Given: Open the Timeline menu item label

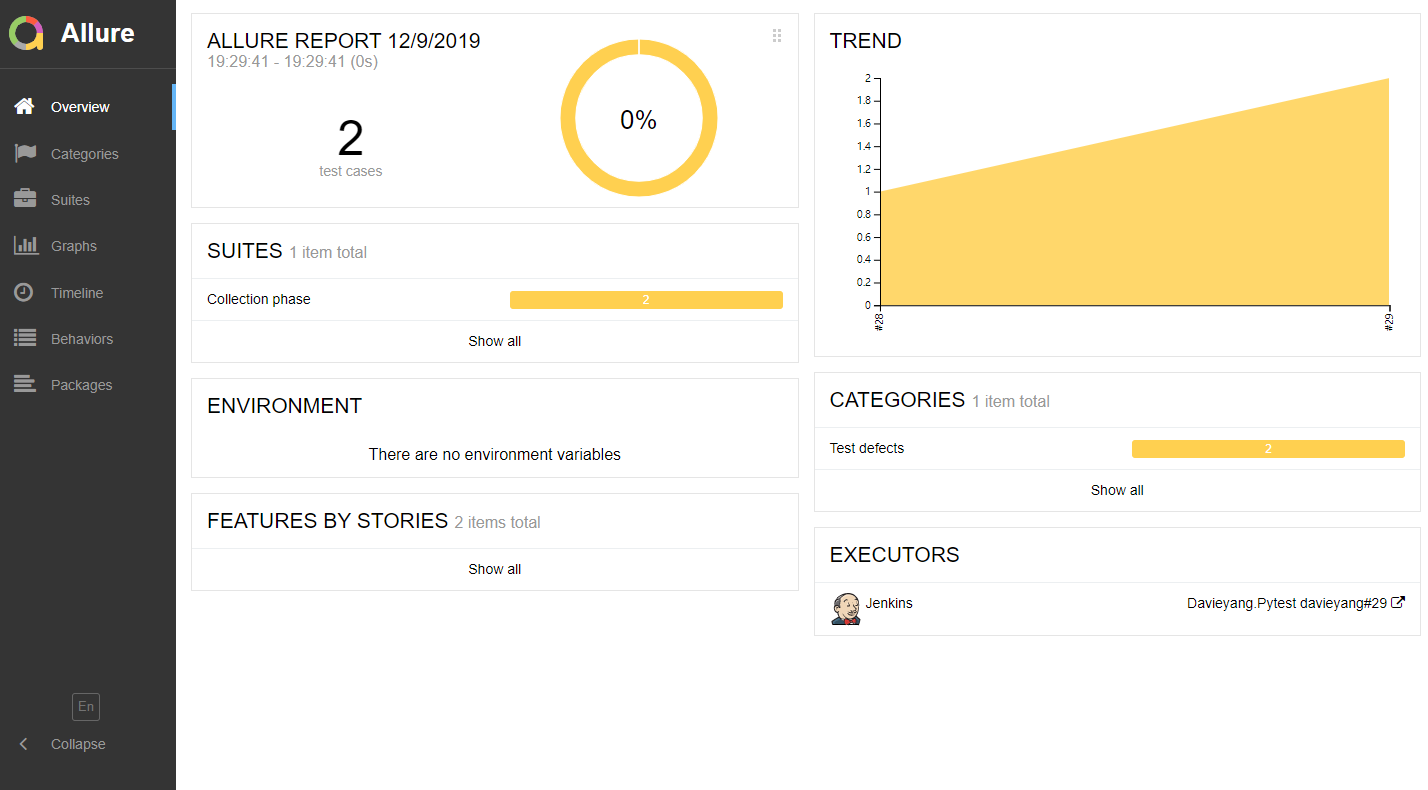Looking at the screenshot, I should point(77,293).
